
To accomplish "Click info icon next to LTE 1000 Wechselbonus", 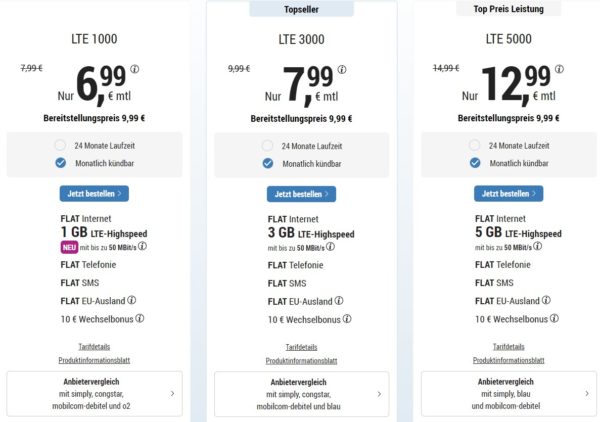I will 140,319.
